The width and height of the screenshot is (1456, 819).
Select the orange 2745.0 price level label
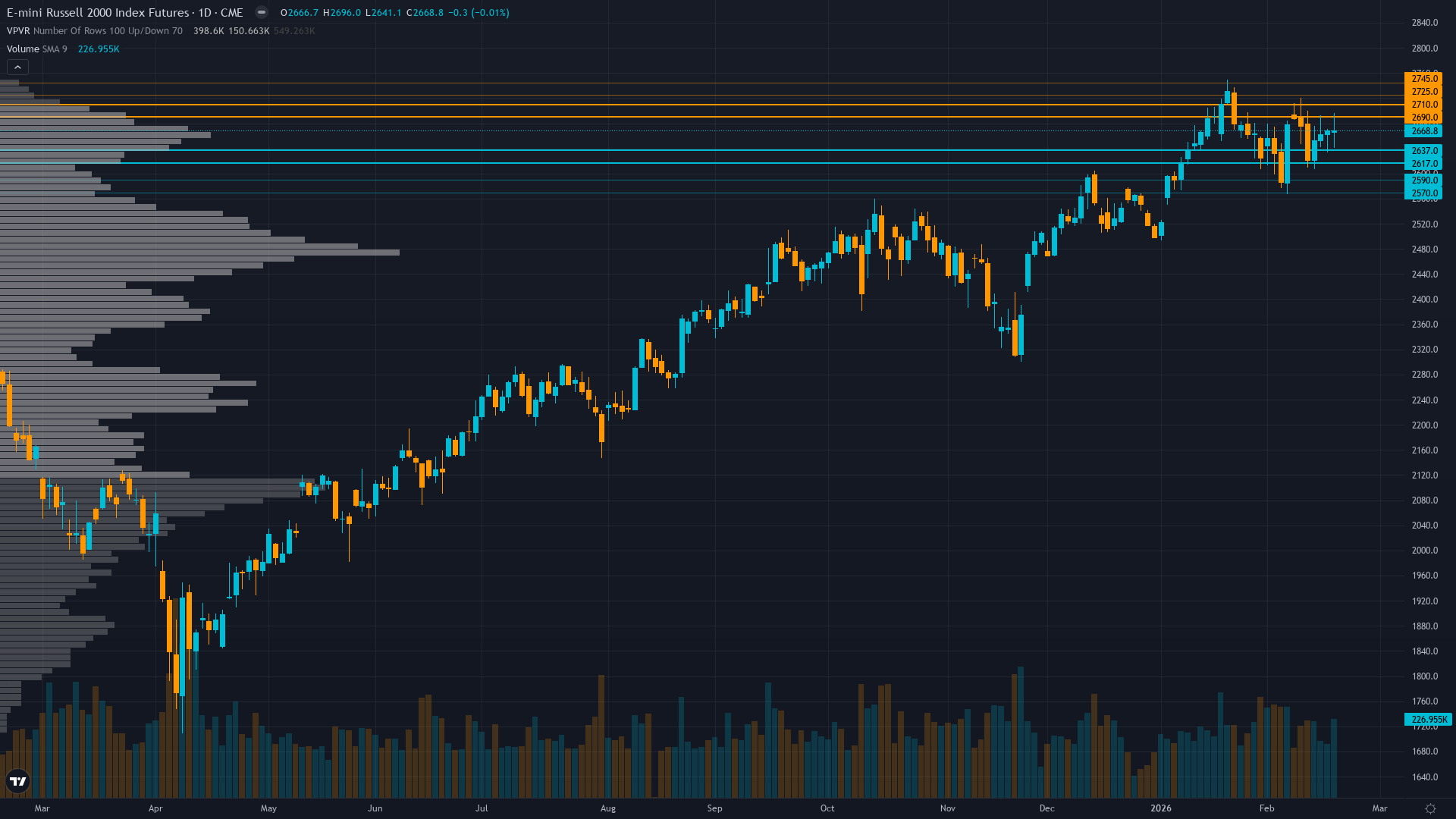pos(1424,79)
